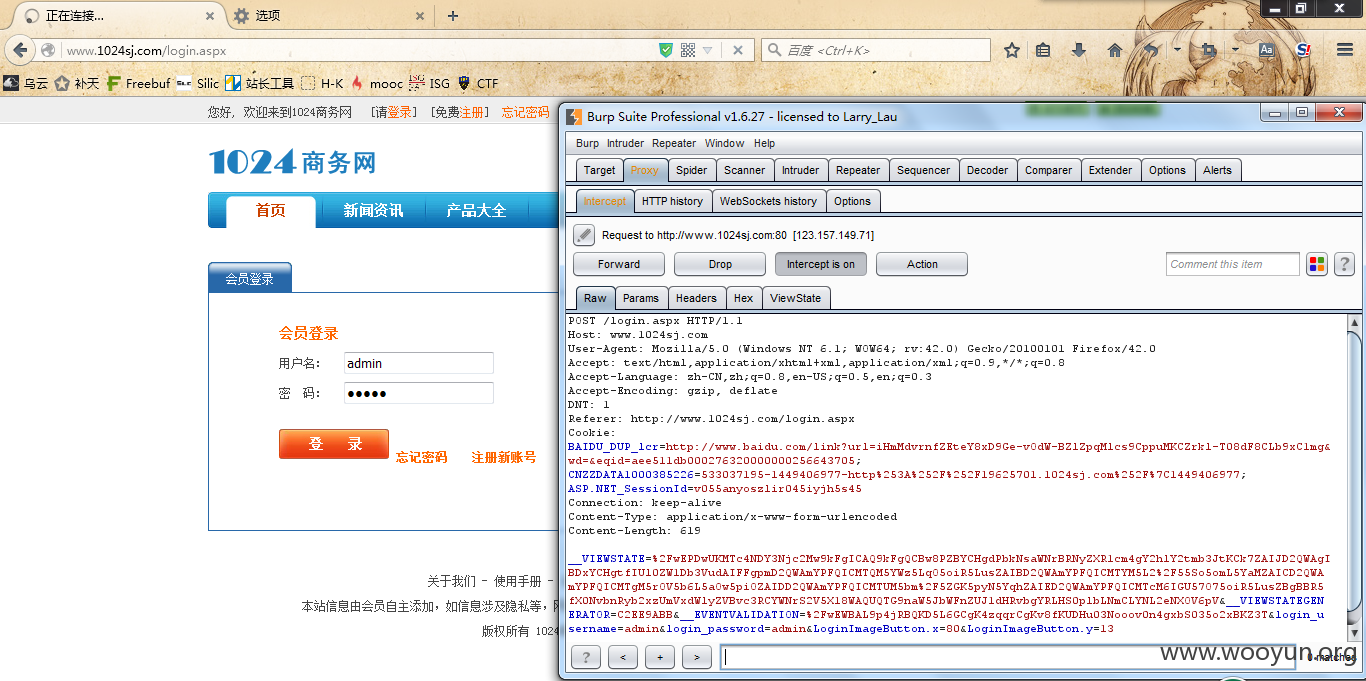Open the HTTP history sub-tab

click(x=672, y=201)
